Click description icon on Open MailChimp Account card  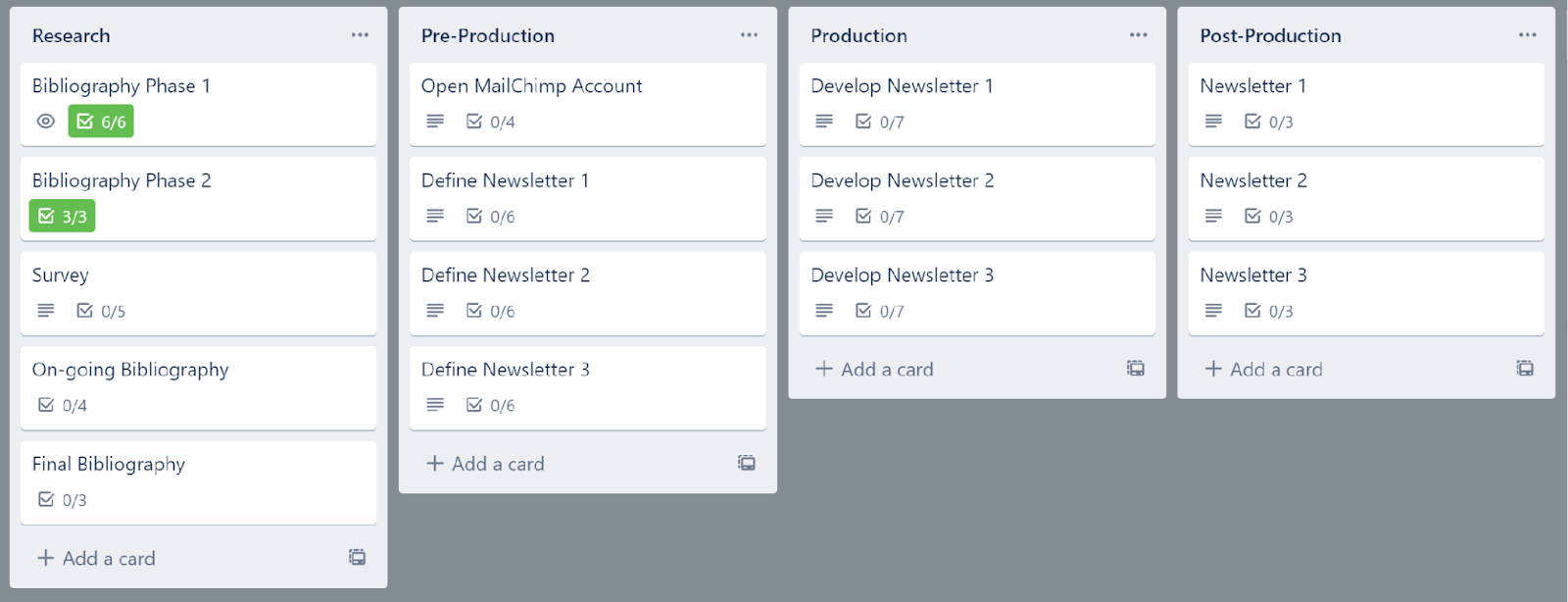tap(435, 122)
